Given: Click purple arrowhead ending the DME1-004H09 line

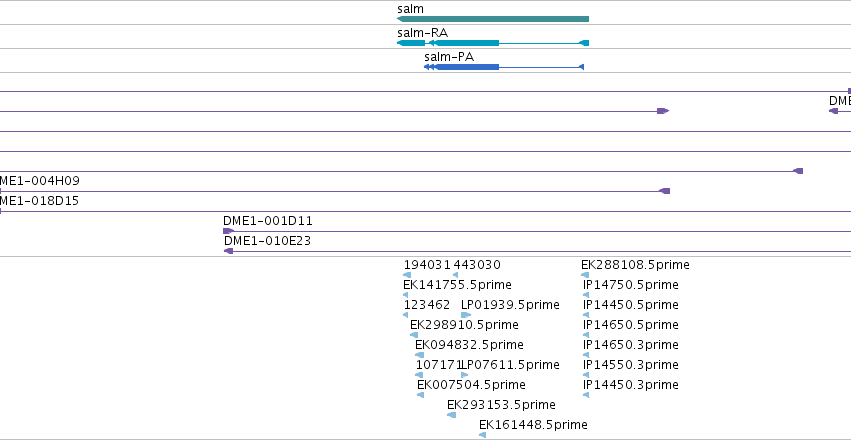Looking at the screenshot, I should coord(664,191).
